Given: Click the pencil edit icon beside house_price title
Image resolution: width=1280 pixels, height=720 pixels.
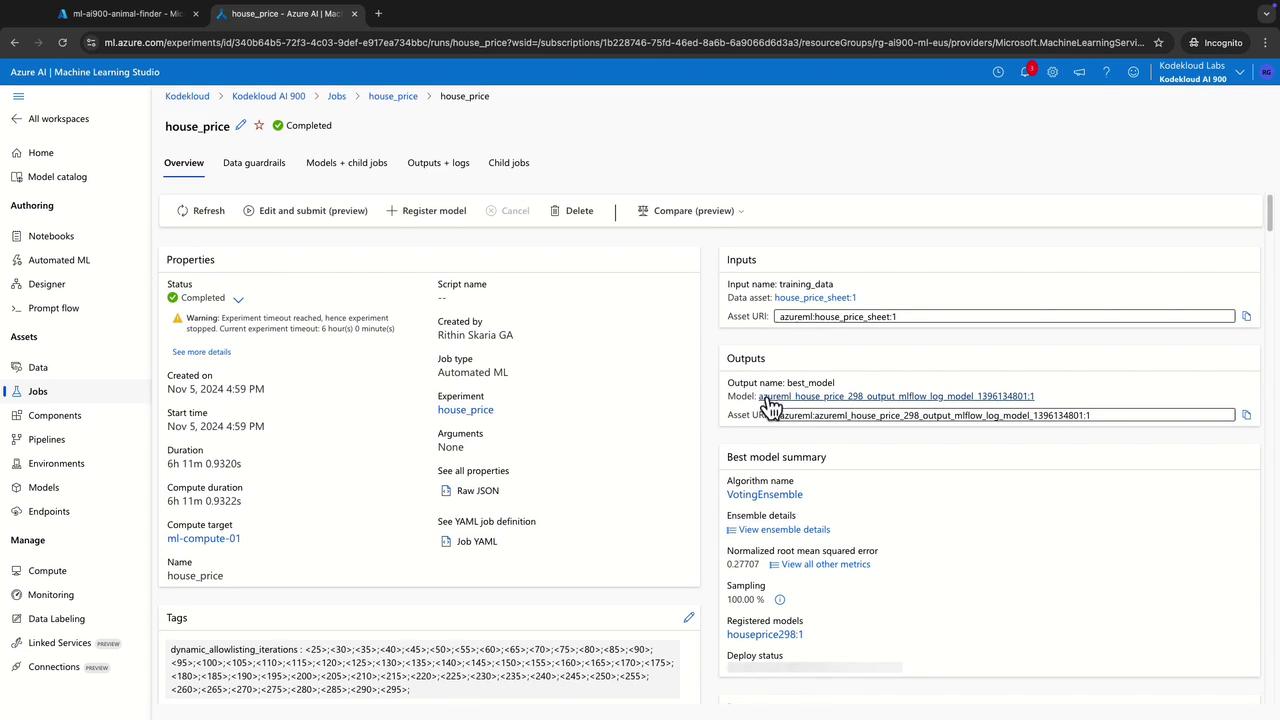Looking at the screenshot, I should [x=241, y=125].
